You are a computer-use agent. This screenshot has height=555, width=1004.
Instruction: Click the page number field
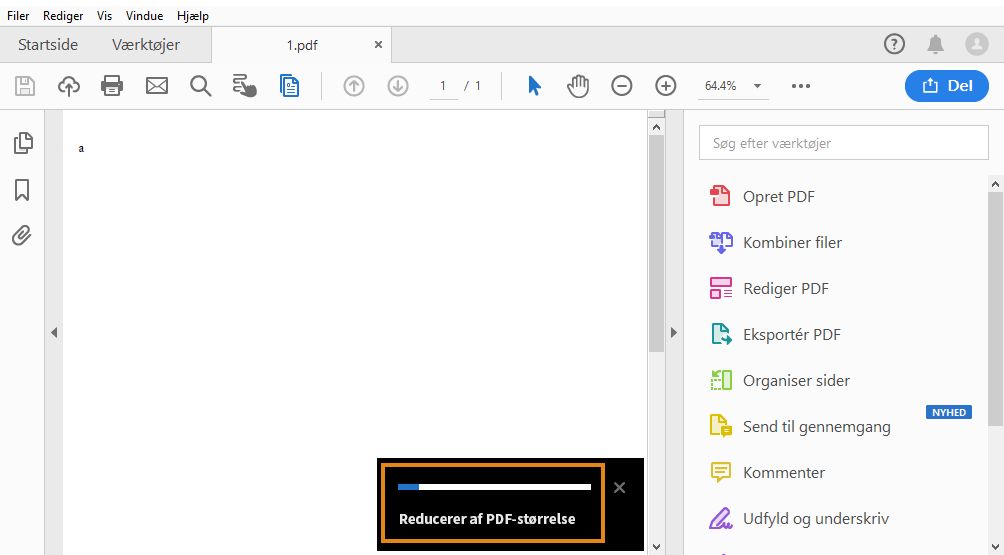[x=443, y=86]
